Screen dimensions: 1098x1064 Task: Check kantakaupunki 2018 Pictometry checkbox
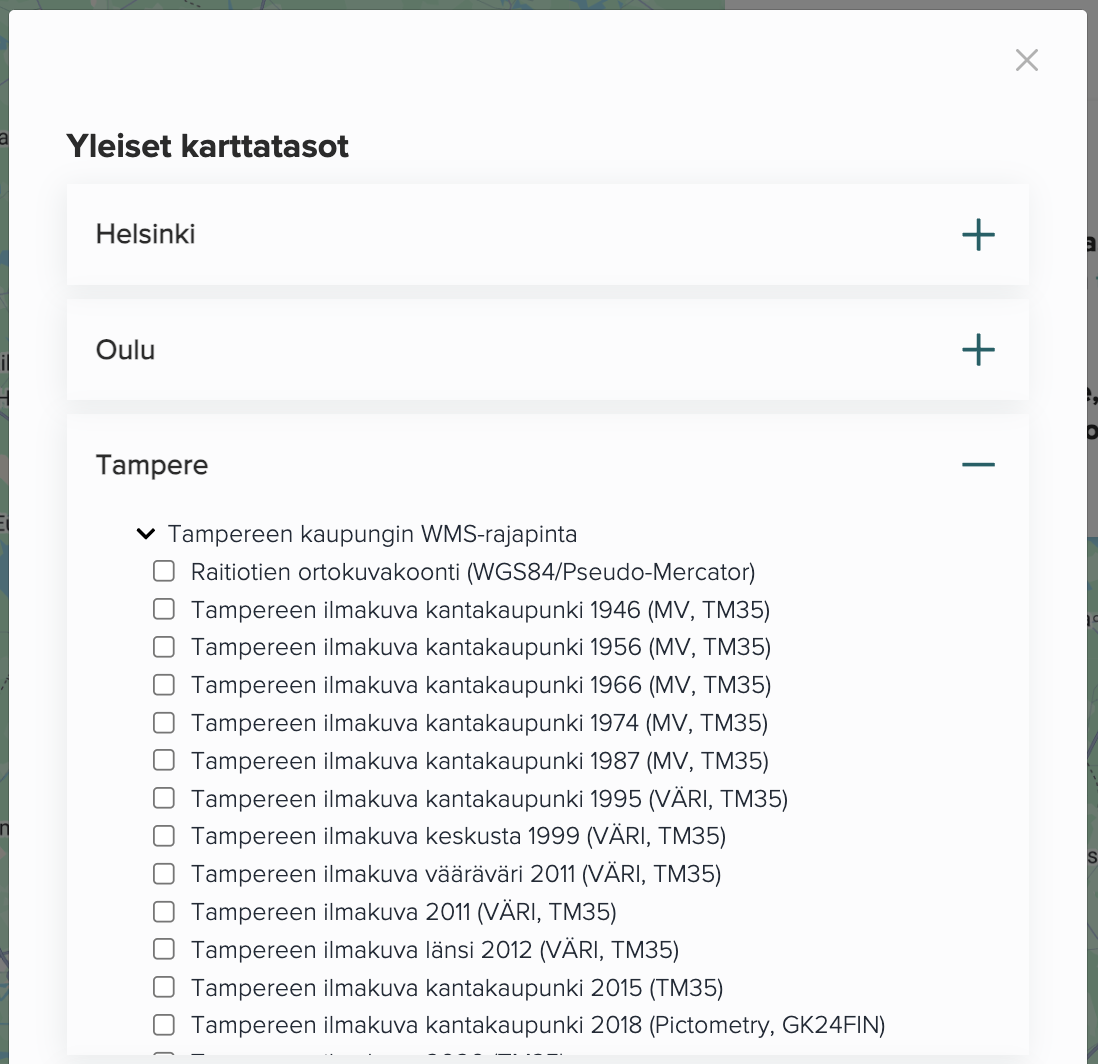[164, 1025]
